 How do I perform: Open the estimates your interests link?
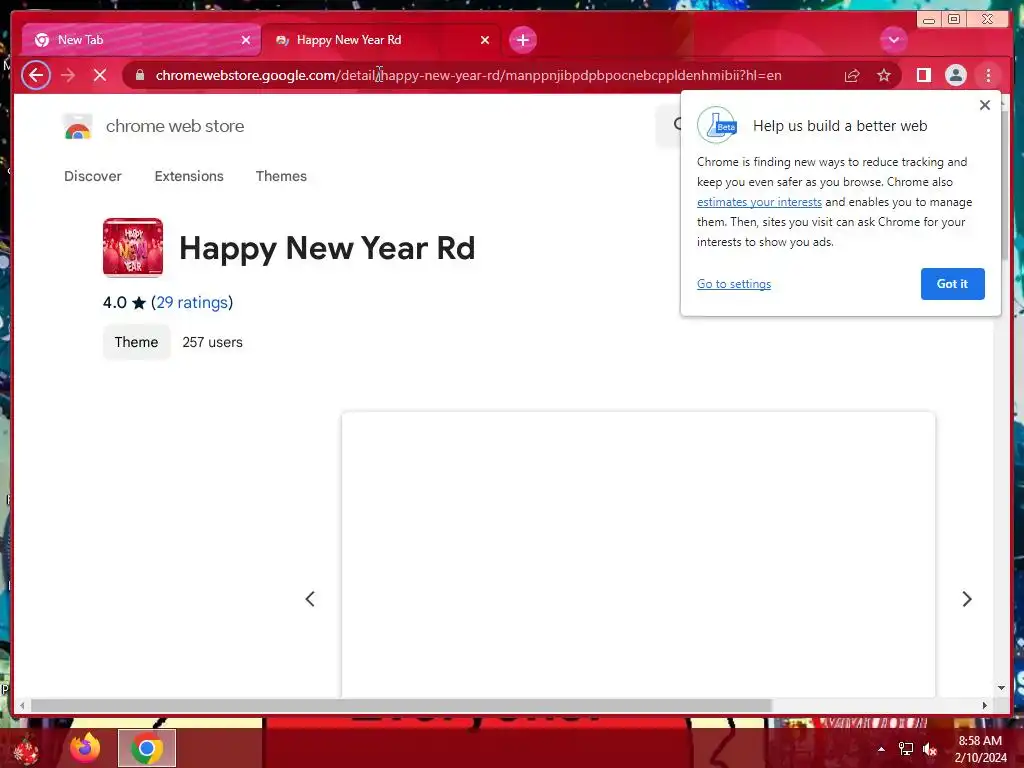pos(759,202)
